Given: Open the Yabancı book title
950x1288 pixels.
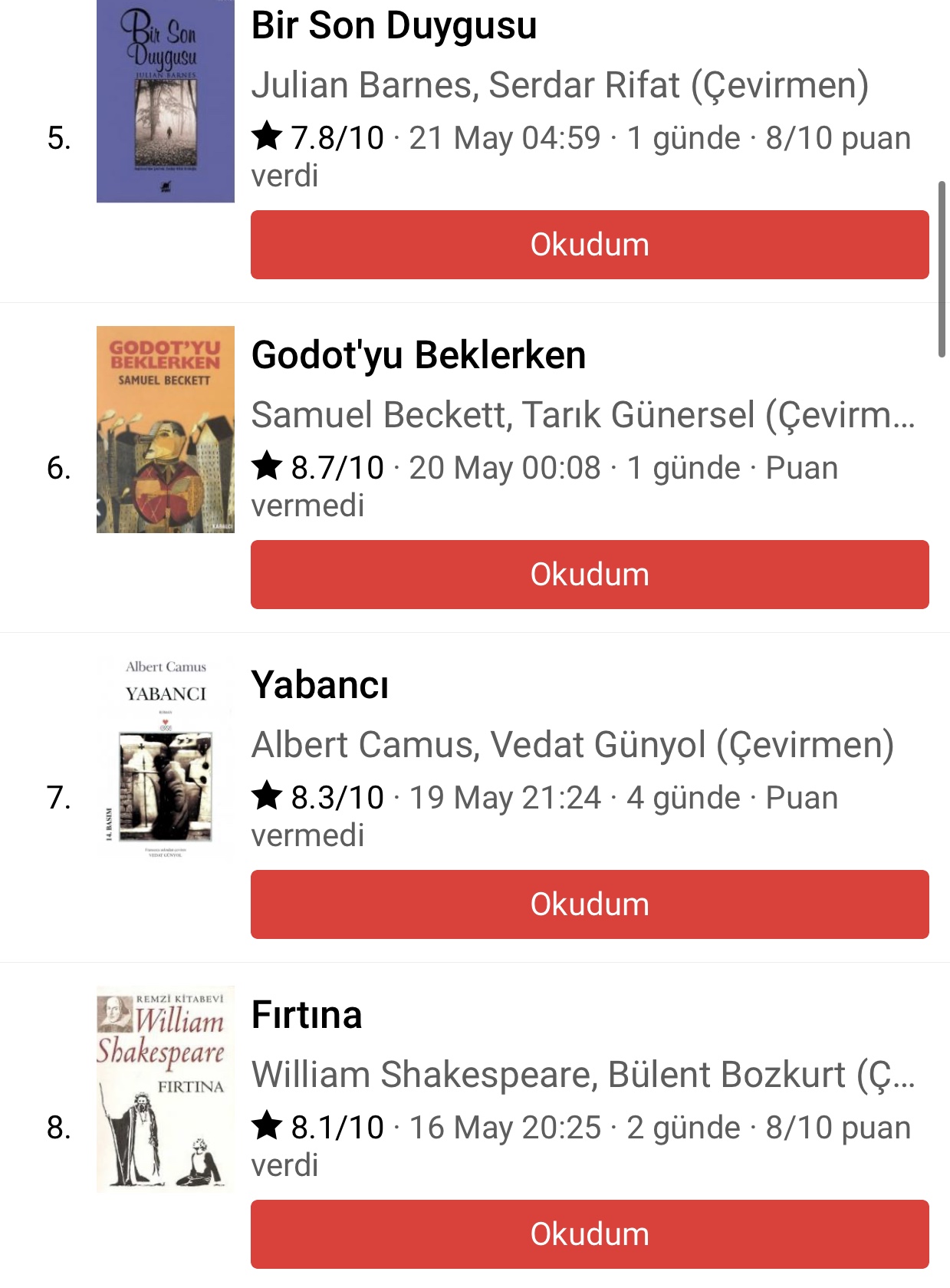Looking at the screenshot, I should click(320, 685).
